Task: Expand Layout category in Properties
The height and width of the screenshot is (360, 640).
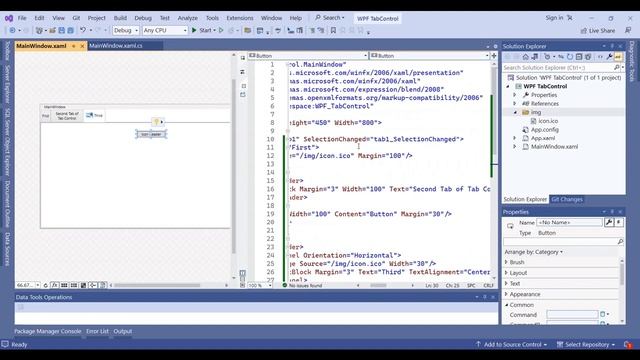Action: [x=507, y=273]
